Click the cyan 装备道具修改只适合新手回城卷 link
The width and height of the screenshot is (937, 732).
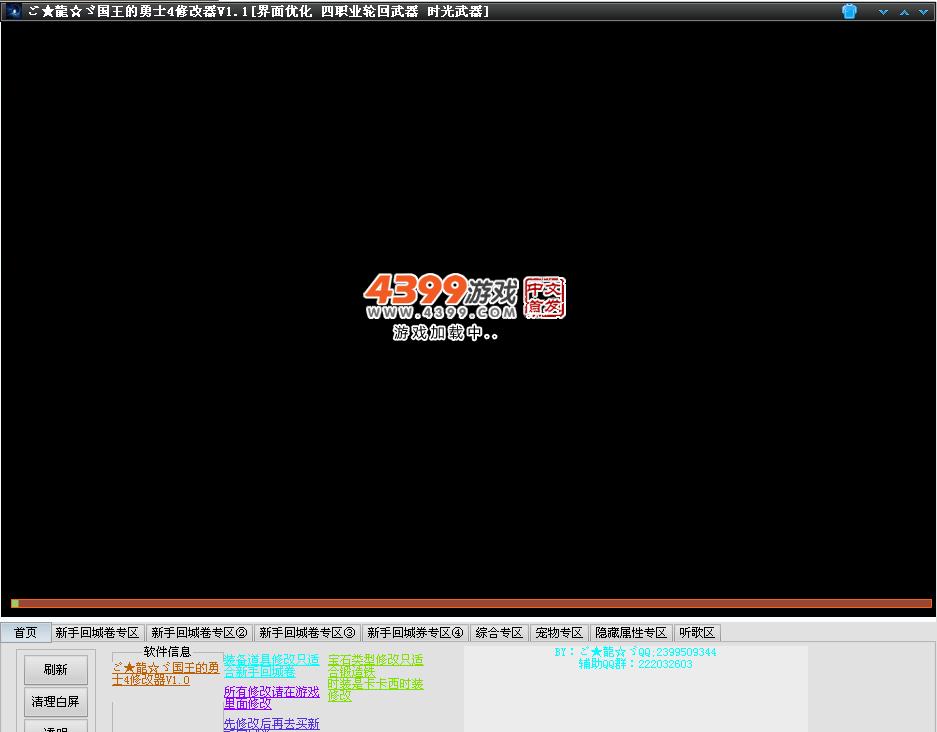coord(271,665)
